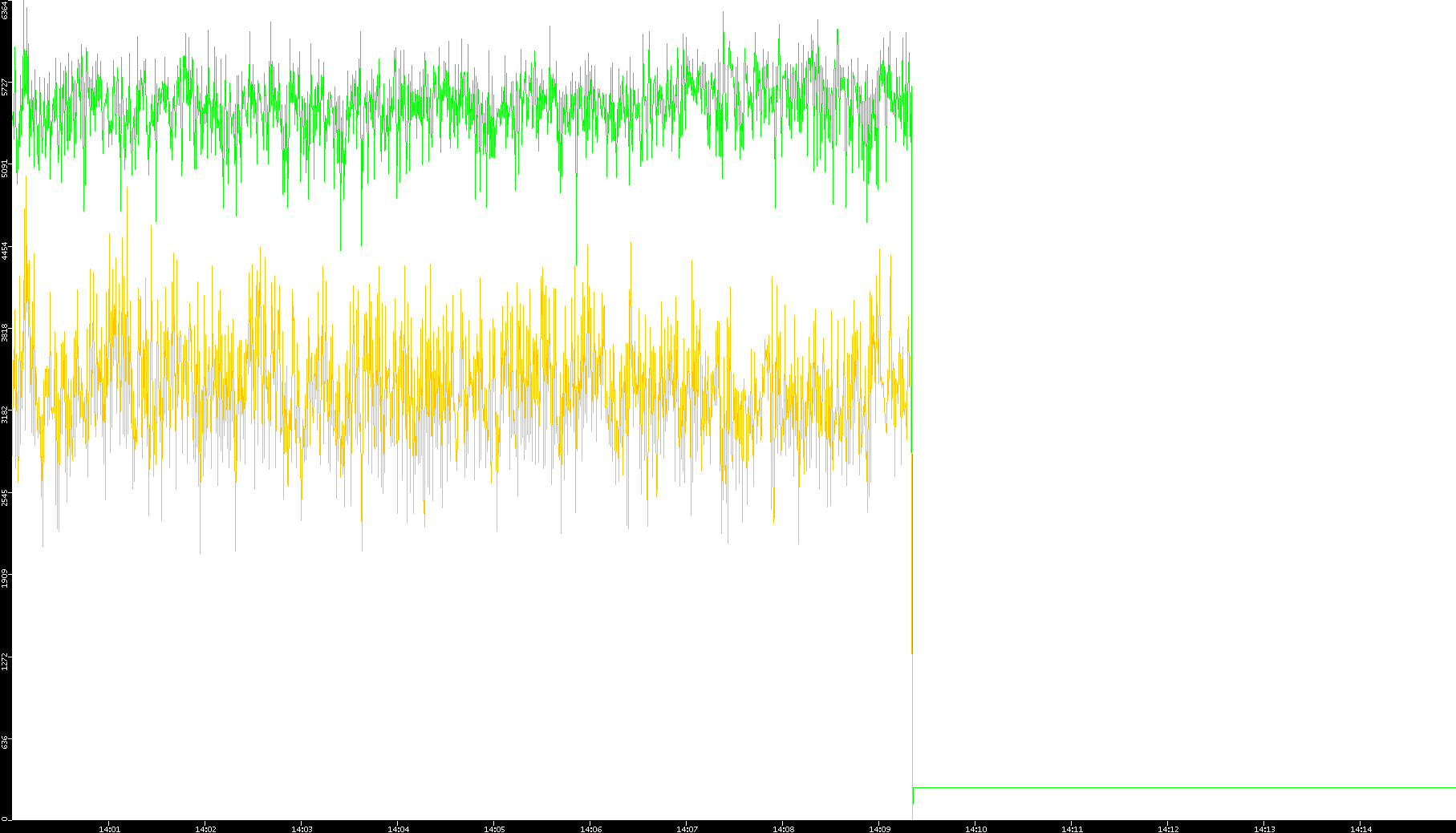Select the 4454 y-axis tick label
Image resolution: width=1456 pixels, height=833 pixels.
[5, 250]
